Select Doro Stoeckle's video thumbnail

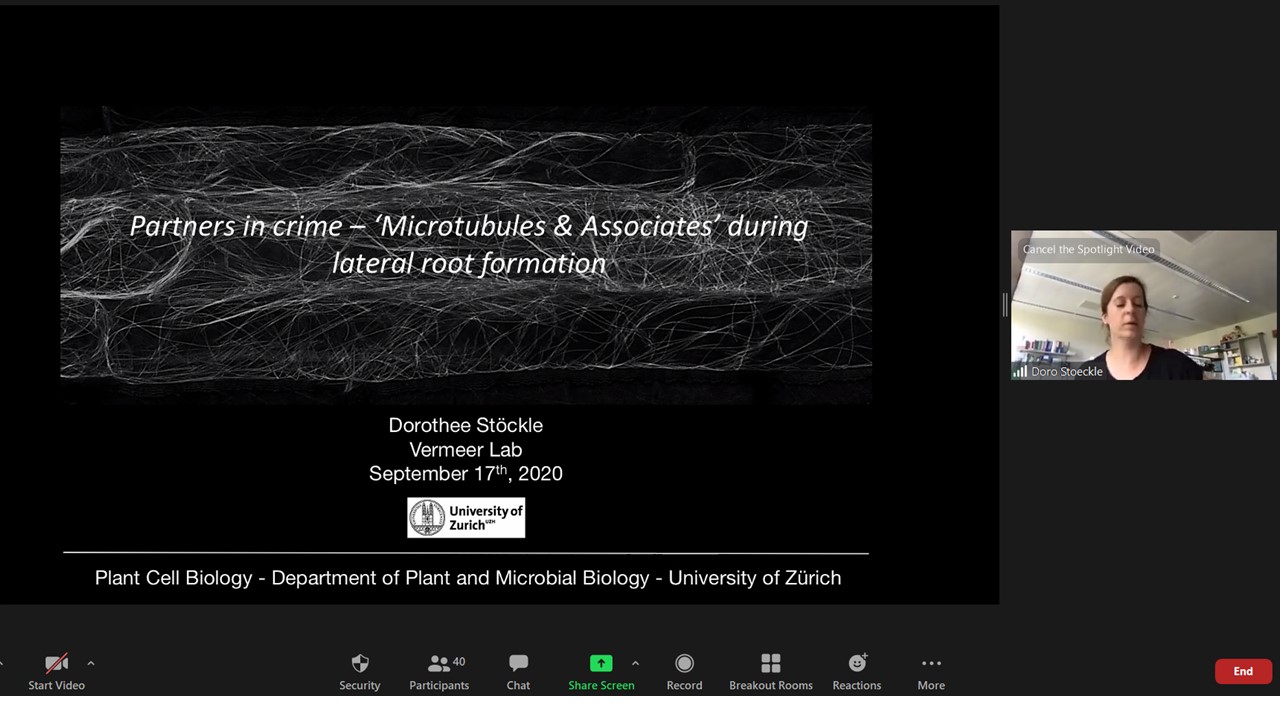[1144, 306]
